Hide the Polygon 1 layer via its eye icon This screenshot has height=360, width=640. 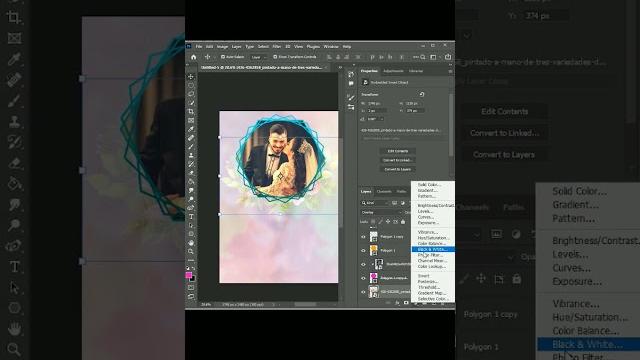pyautogui.click(x=363, y=251)
